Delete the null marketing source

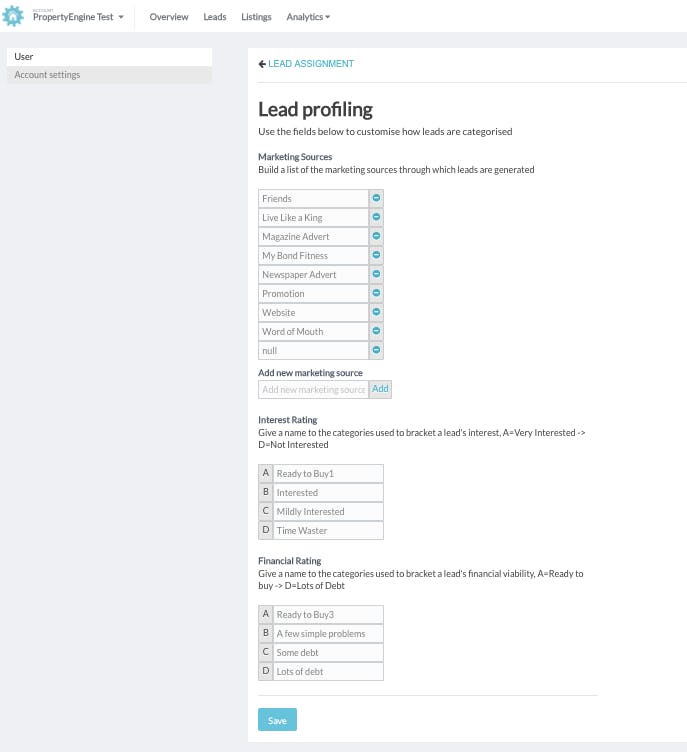tap(376, 351)
